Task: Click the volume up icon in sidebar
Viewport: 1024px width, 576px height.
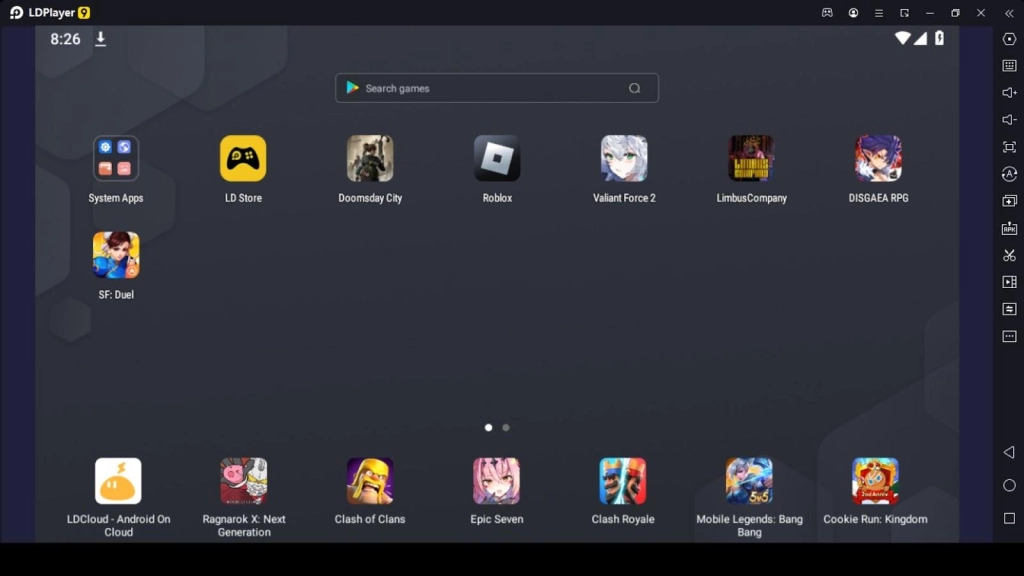Action: pyautogui.click(x=1009, y=93)
